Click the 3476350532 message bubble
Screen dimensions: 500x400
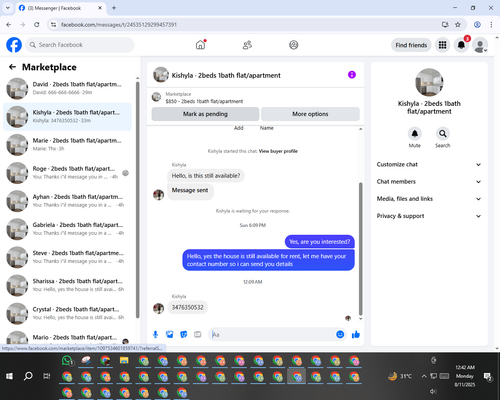[187, 307]
